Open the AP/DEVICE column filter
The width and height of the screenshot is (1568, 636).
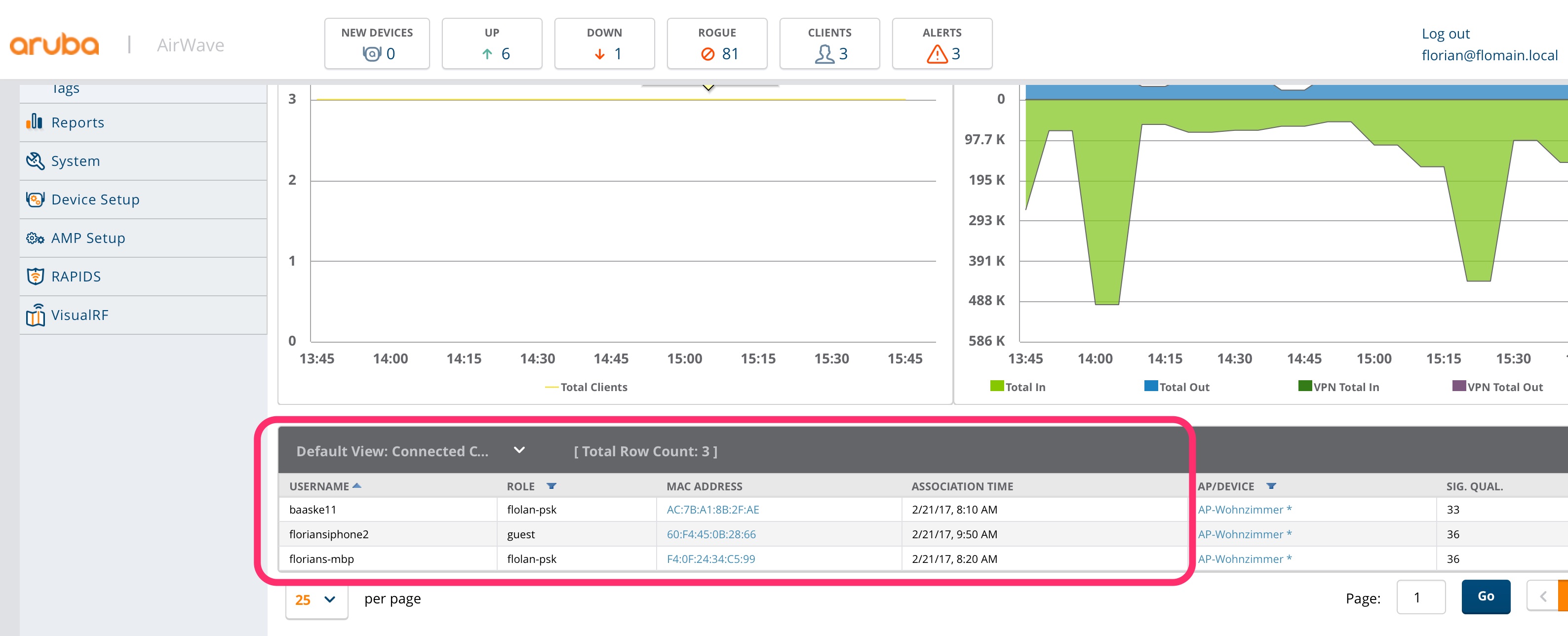coord(1271,486)
